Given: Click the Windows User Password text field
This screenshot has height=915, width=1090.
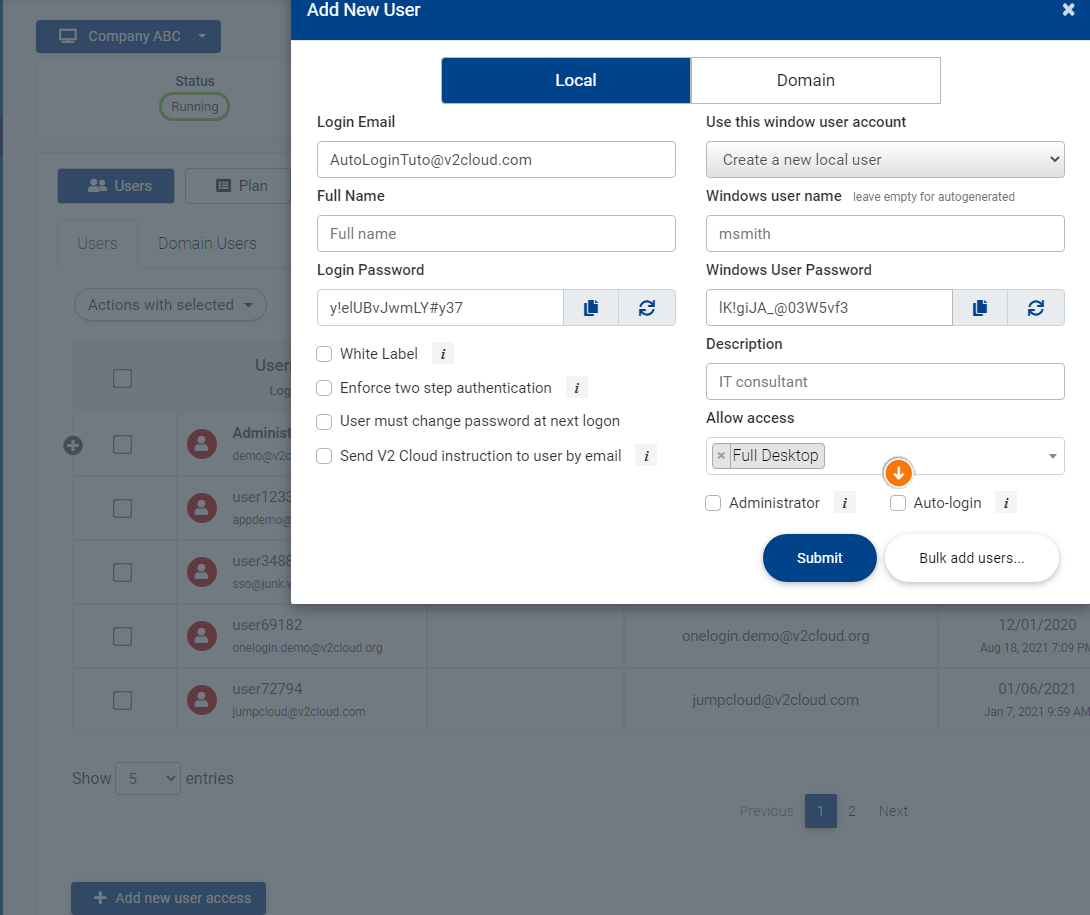Looking at the screenshot, I should pyautogui.click(x=829, y=307).
